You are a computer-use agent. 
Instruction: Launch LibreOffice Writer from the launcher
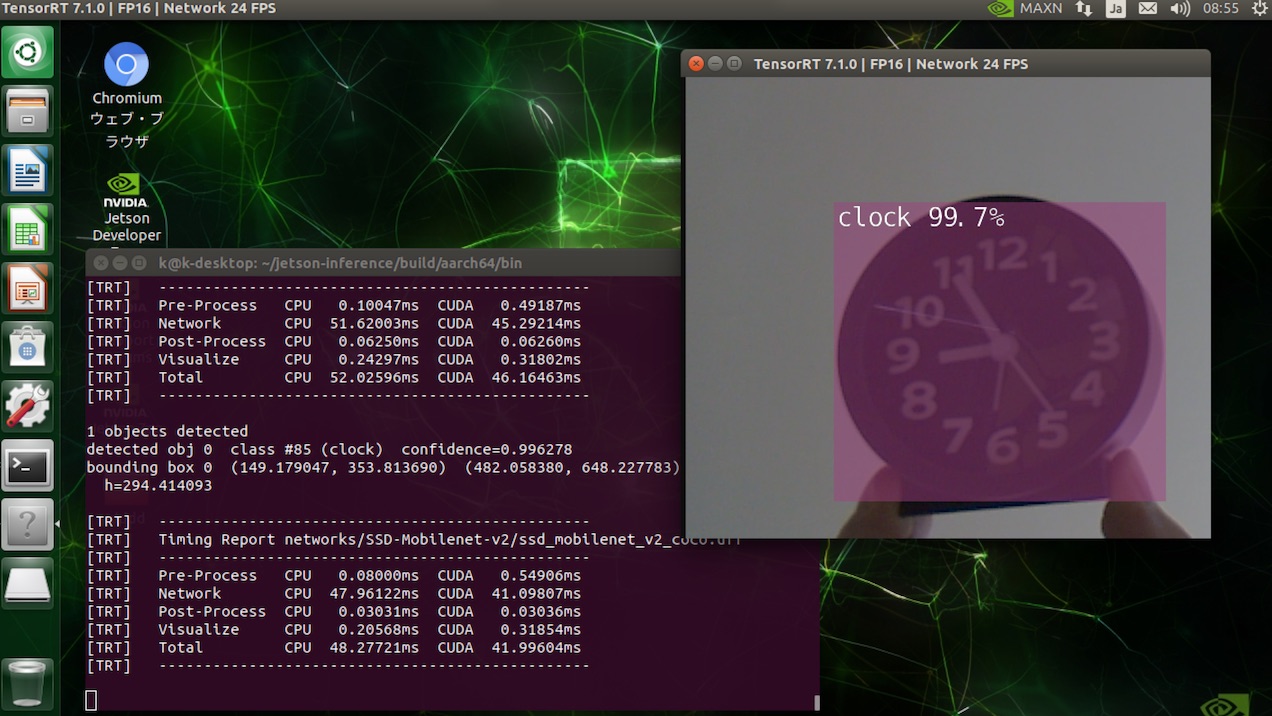(28, 170)
